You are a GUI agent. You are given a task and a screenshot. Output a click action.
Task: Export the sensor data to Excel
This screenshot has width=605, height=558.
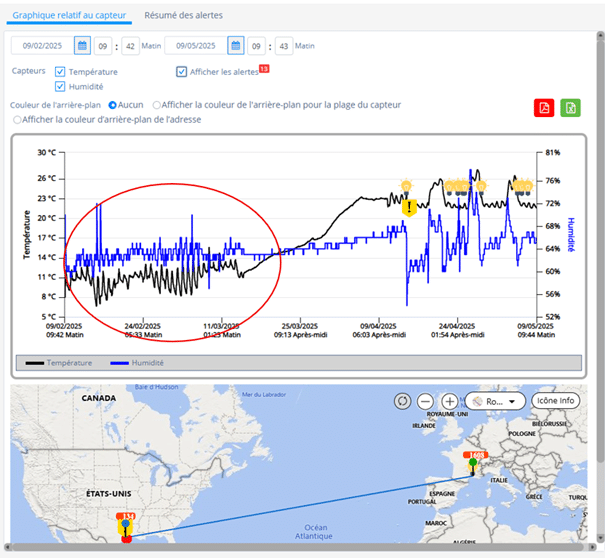click(x=571, y=109)
